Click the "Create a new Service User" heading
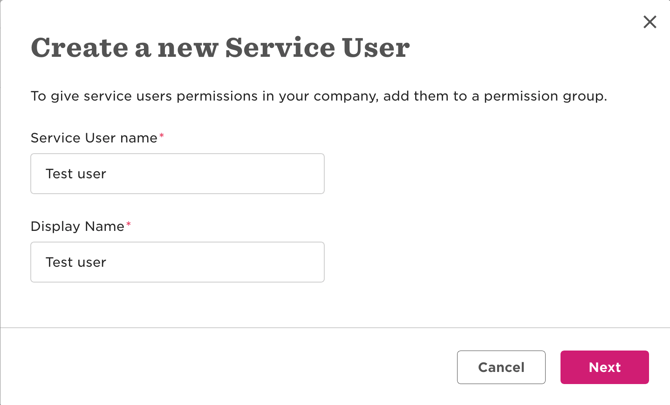This screenshot has height=405, width=670. click(x=220, y=47)
